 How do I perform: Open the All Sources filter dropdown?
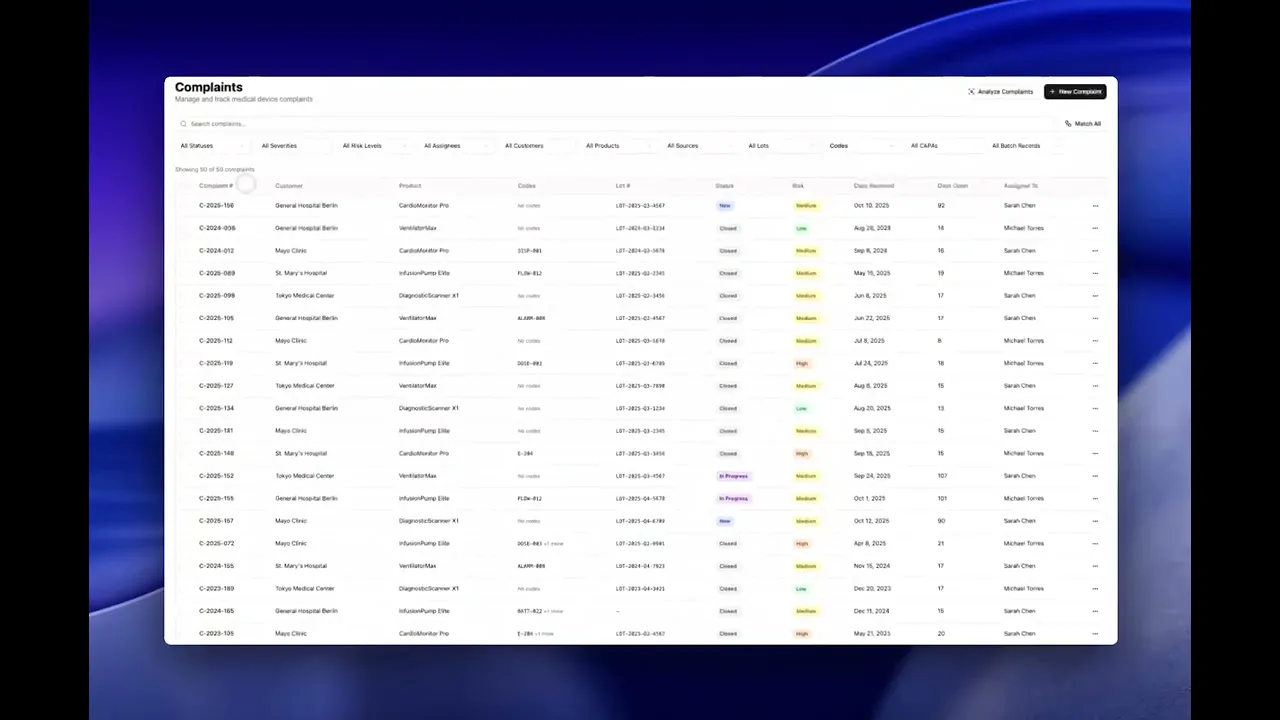(699, 146)
